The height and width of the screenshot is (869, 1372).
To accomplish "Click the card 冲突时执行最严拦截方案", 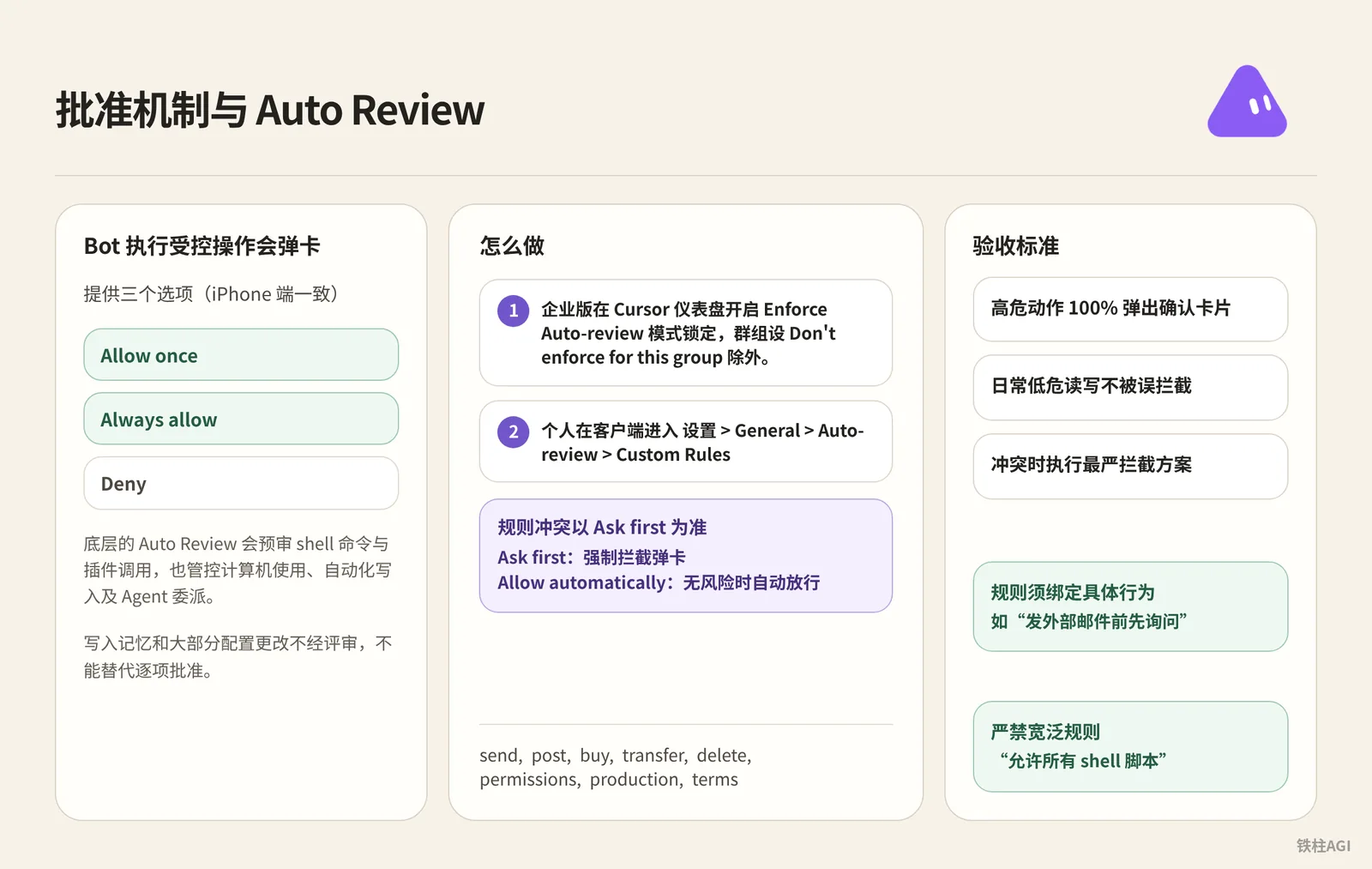I will (x=1130, y=466).
